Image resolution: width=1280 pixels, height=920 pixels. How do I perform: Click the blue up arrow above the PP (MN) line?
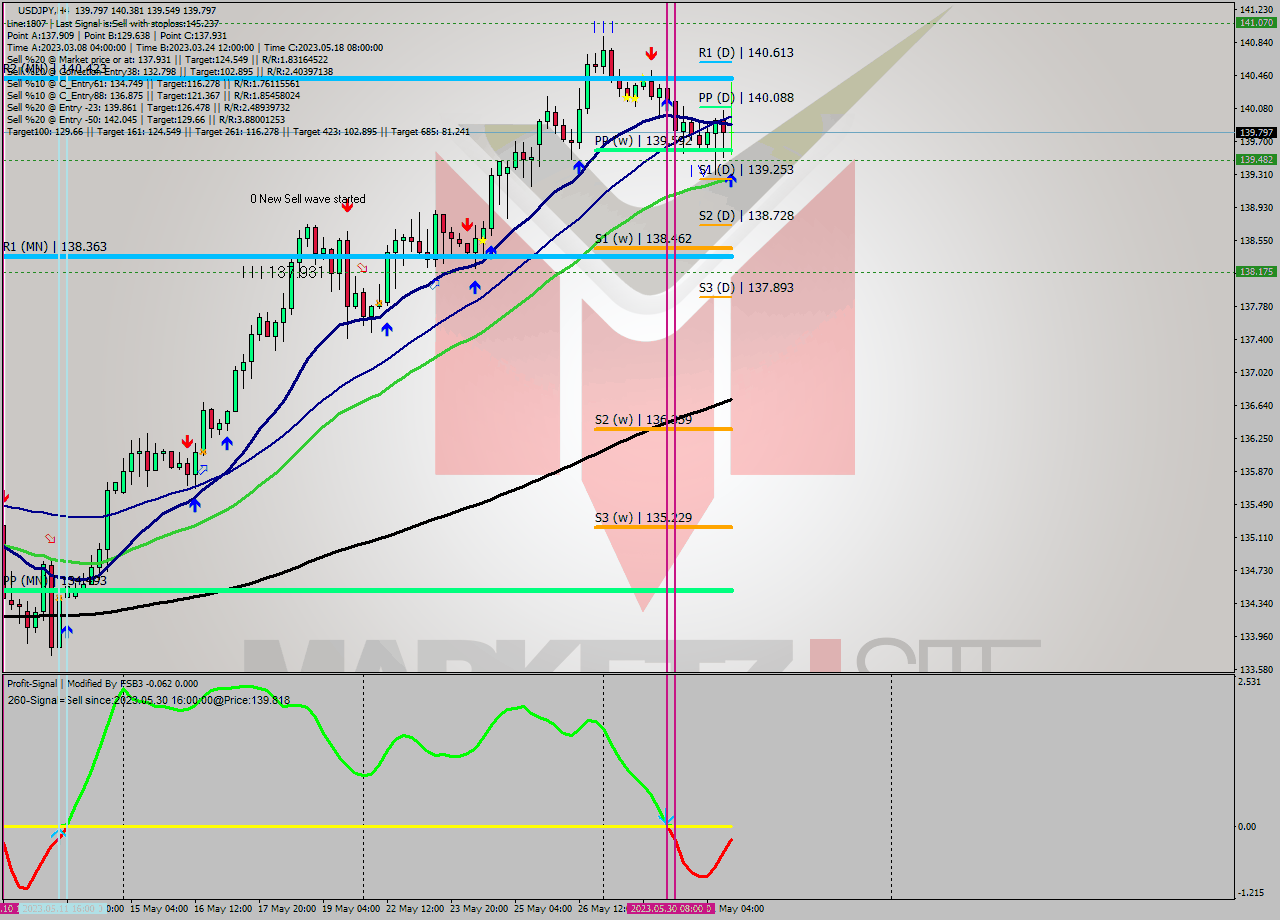(194, 503)
